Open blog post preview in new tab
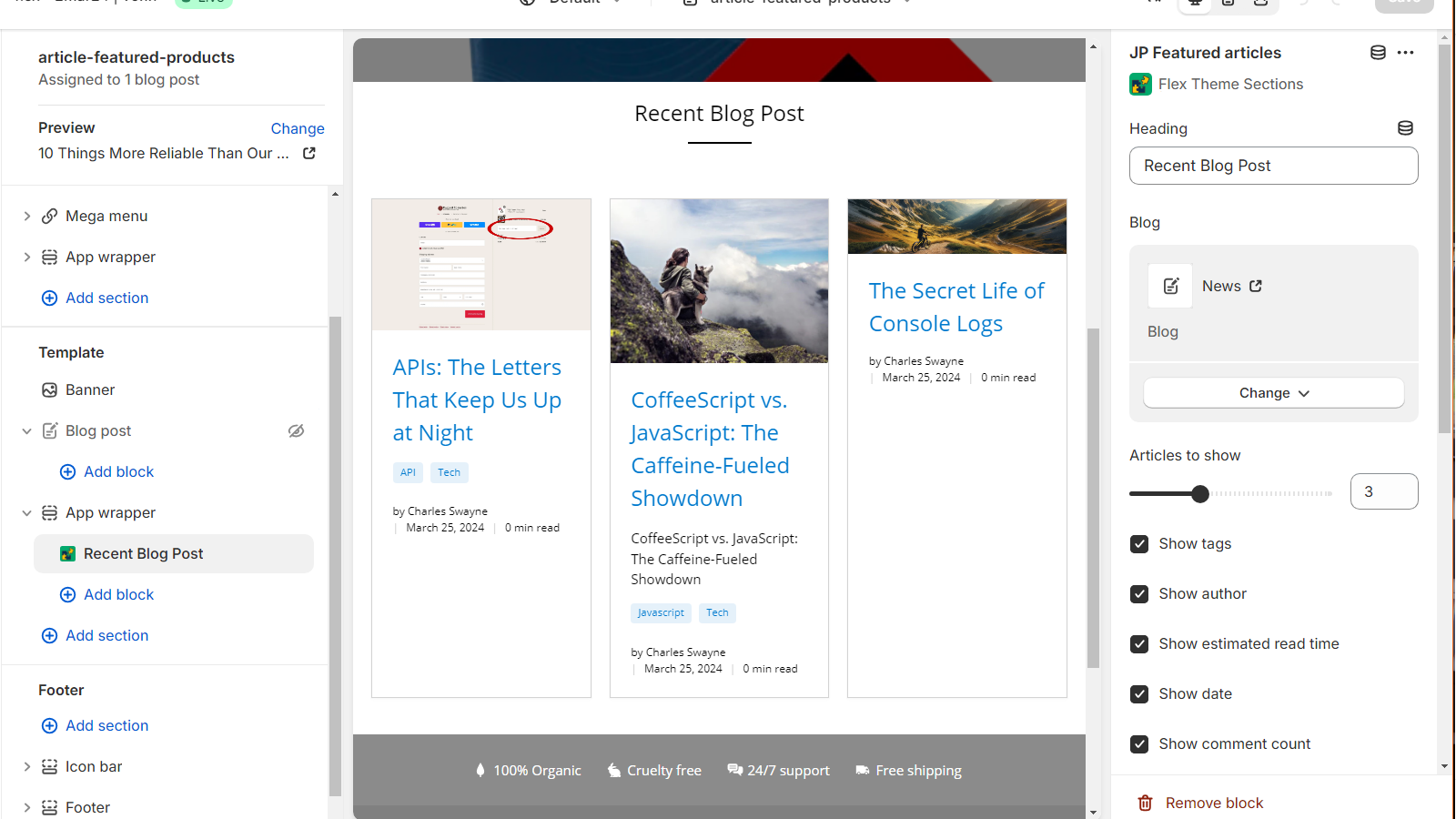 [308, 153]
